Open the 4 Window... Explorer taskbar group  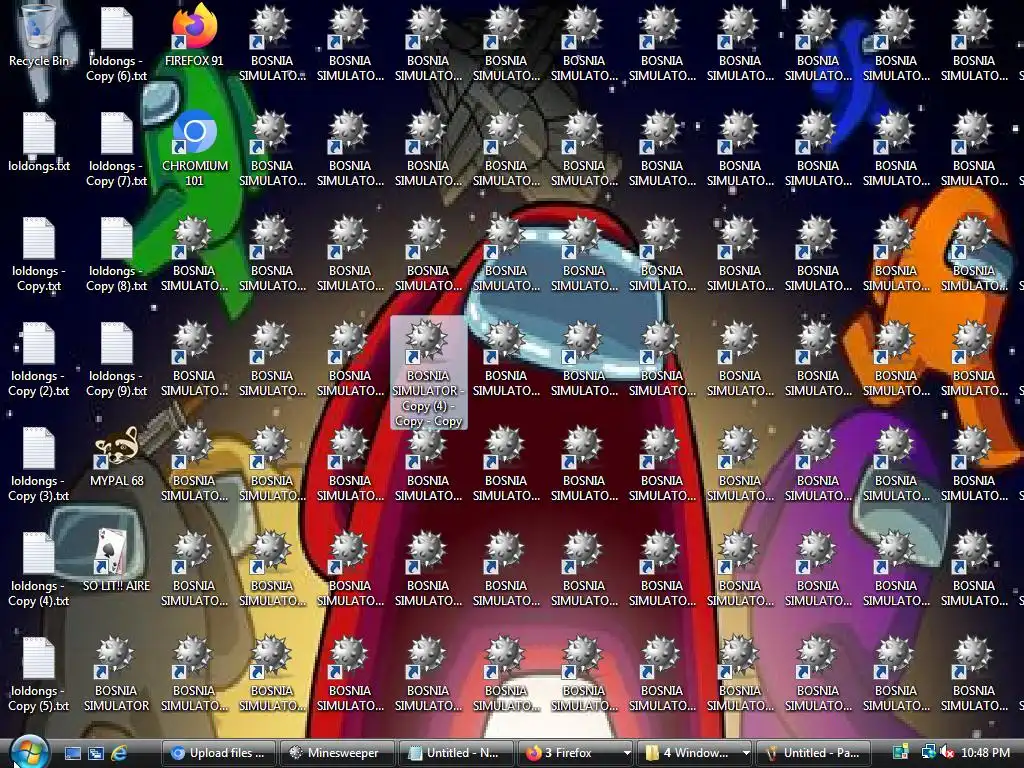coord(694,753)
